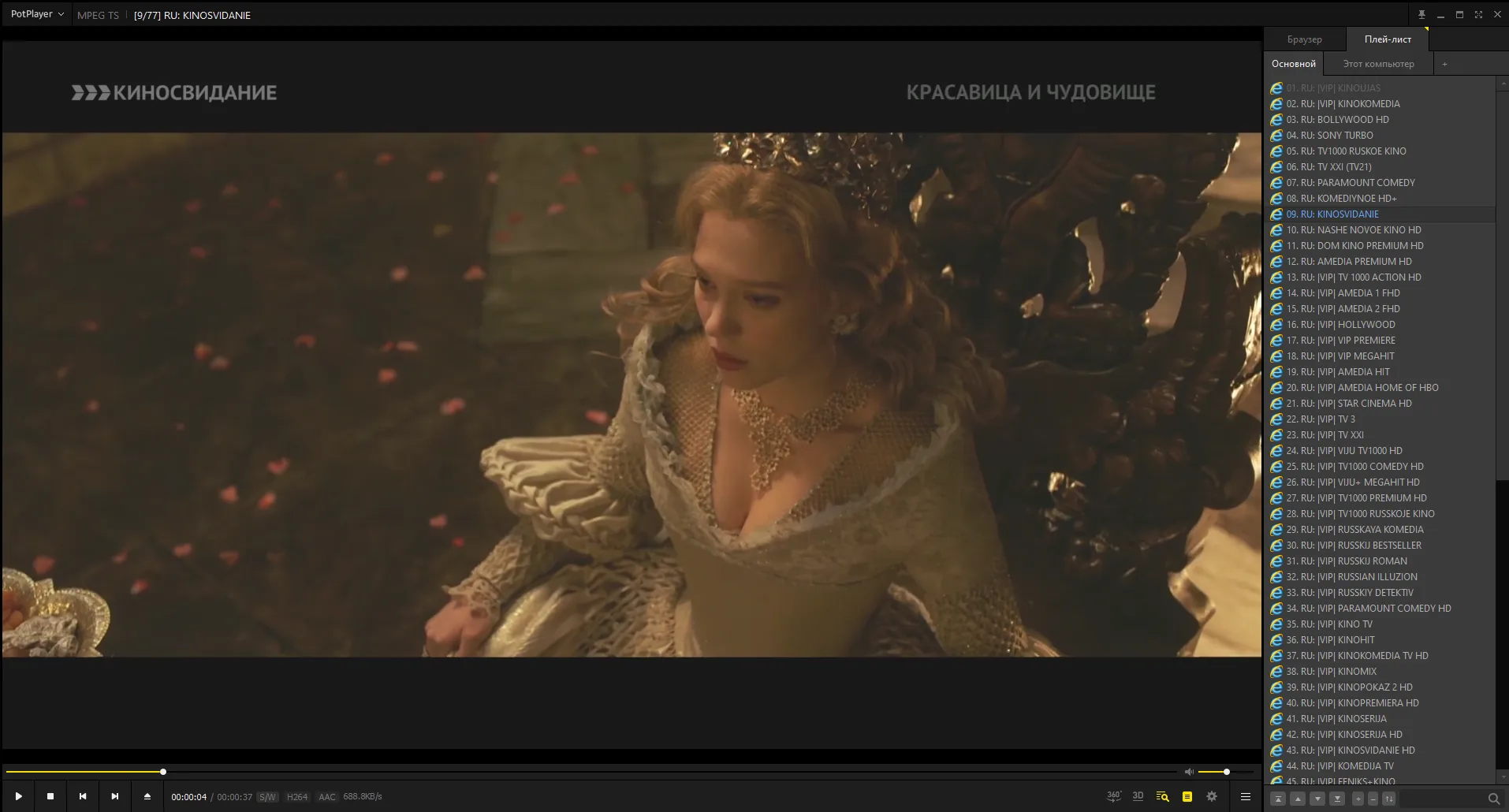Select the Основной playlist tab

[x=1293, y=64]
